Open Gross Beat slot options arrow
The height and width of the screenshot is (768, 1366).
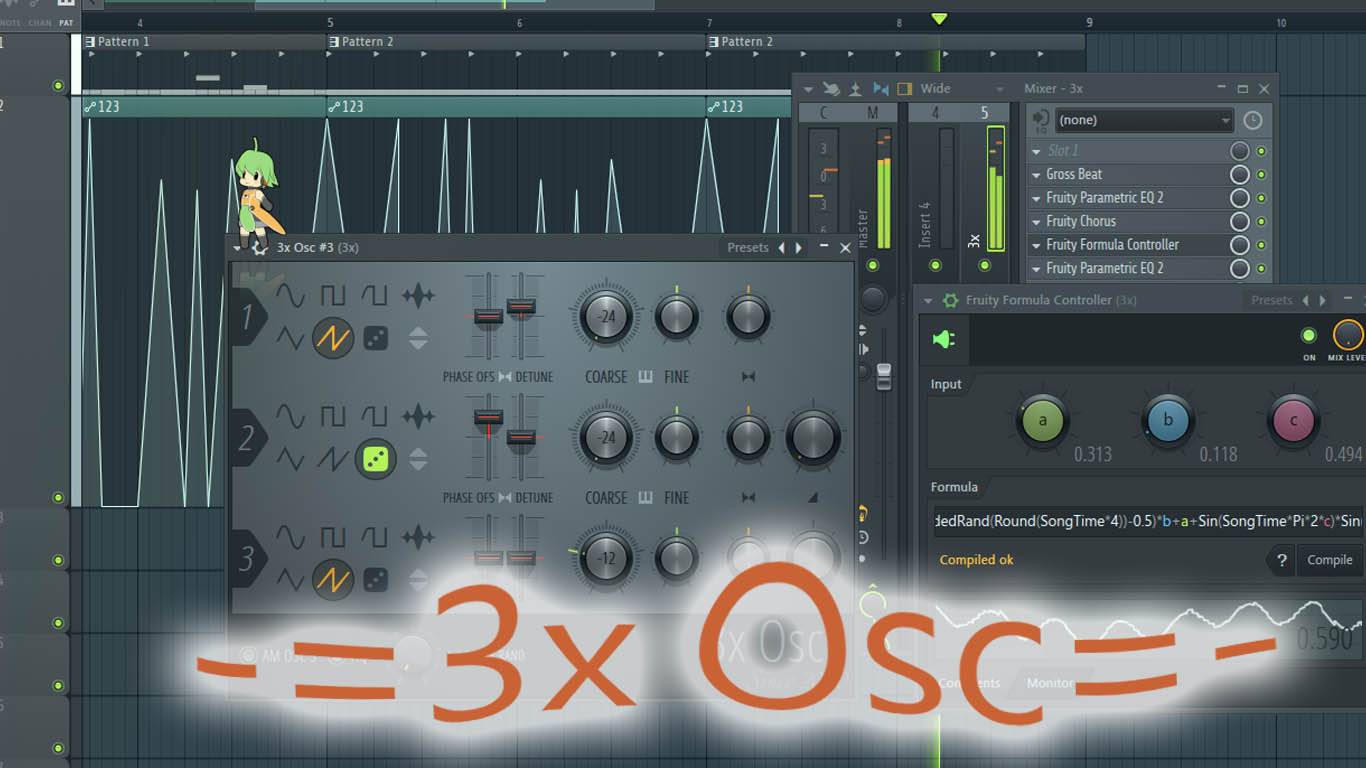pyautogui.click(x=1036, y=174)
